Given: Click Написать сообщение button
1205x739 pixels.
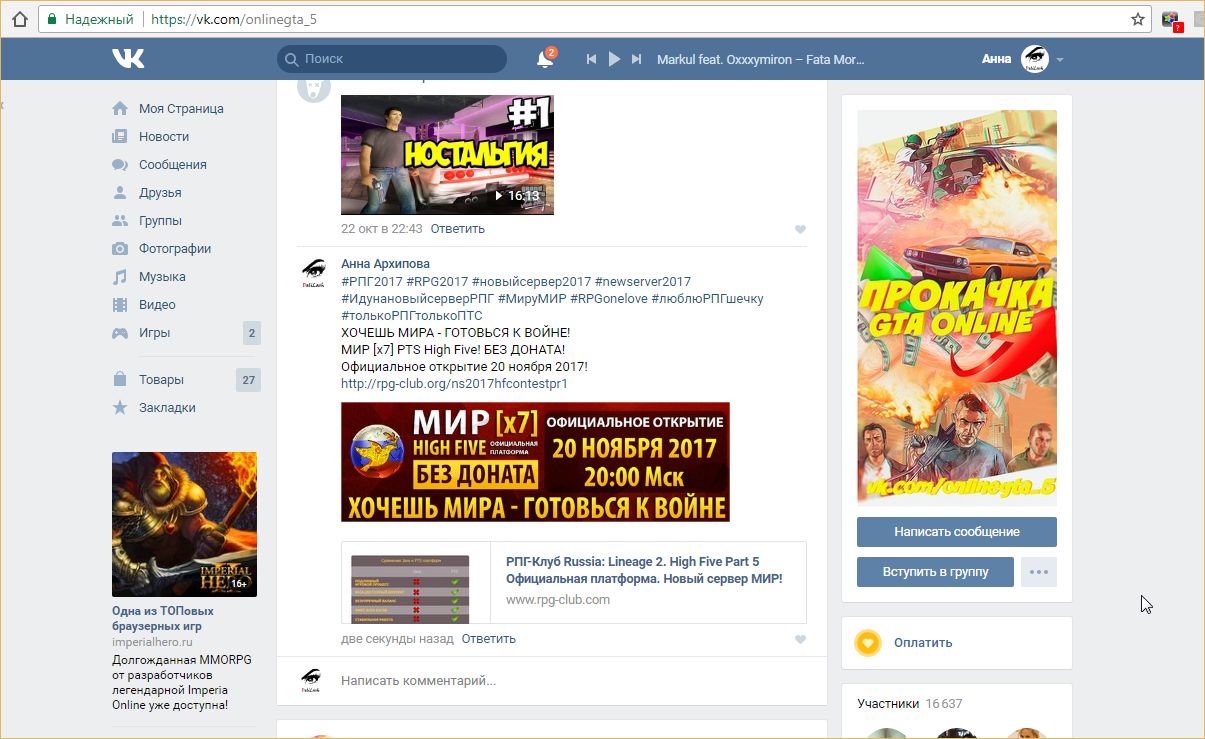Looking at the screenshot, I should coord(956,532).
